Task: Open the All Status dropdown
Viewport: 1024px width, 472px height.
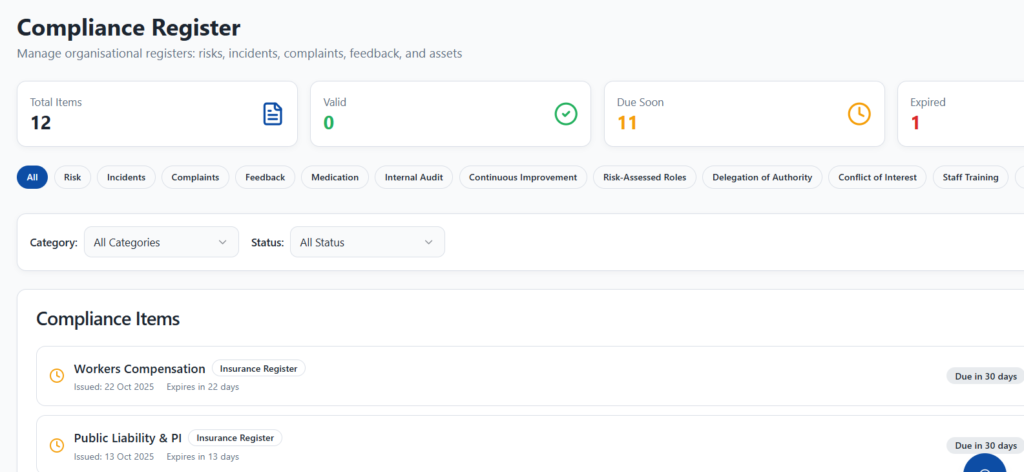Action: pyautogui.click(x=367, y=242)
